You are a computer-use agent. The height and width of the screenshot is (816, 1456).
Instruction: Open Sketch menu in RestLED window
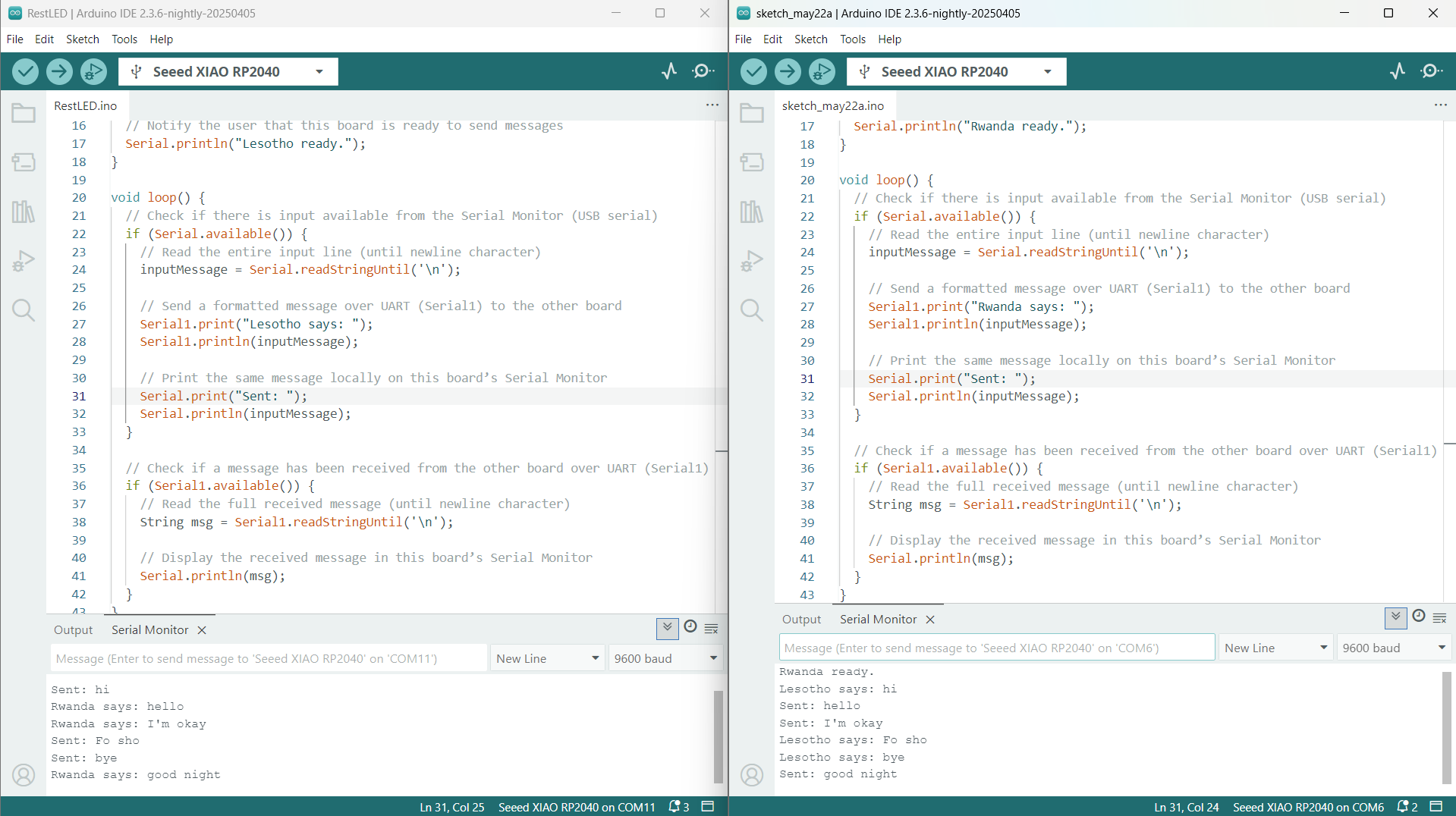click(83, 39)
